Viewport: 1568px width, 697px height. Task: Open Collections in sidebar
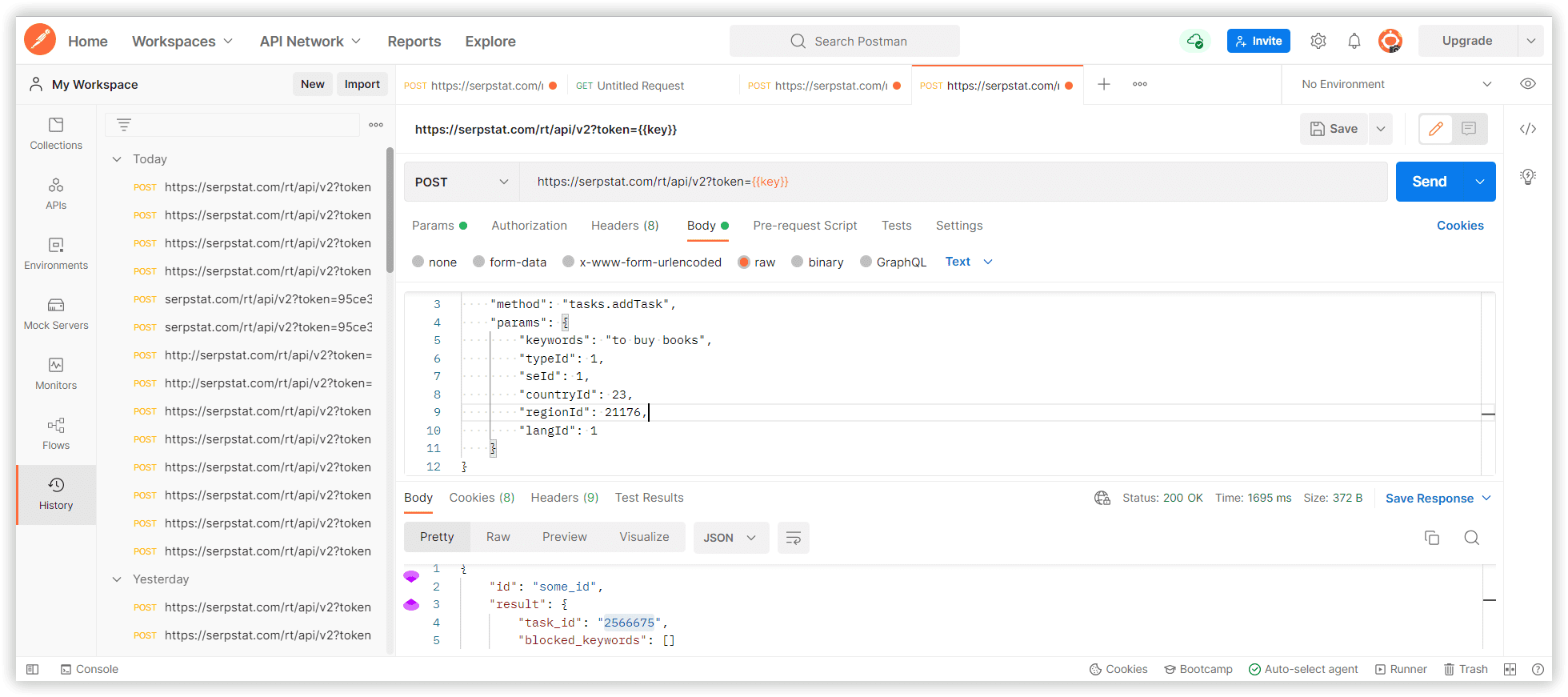[x=56, y=134]
